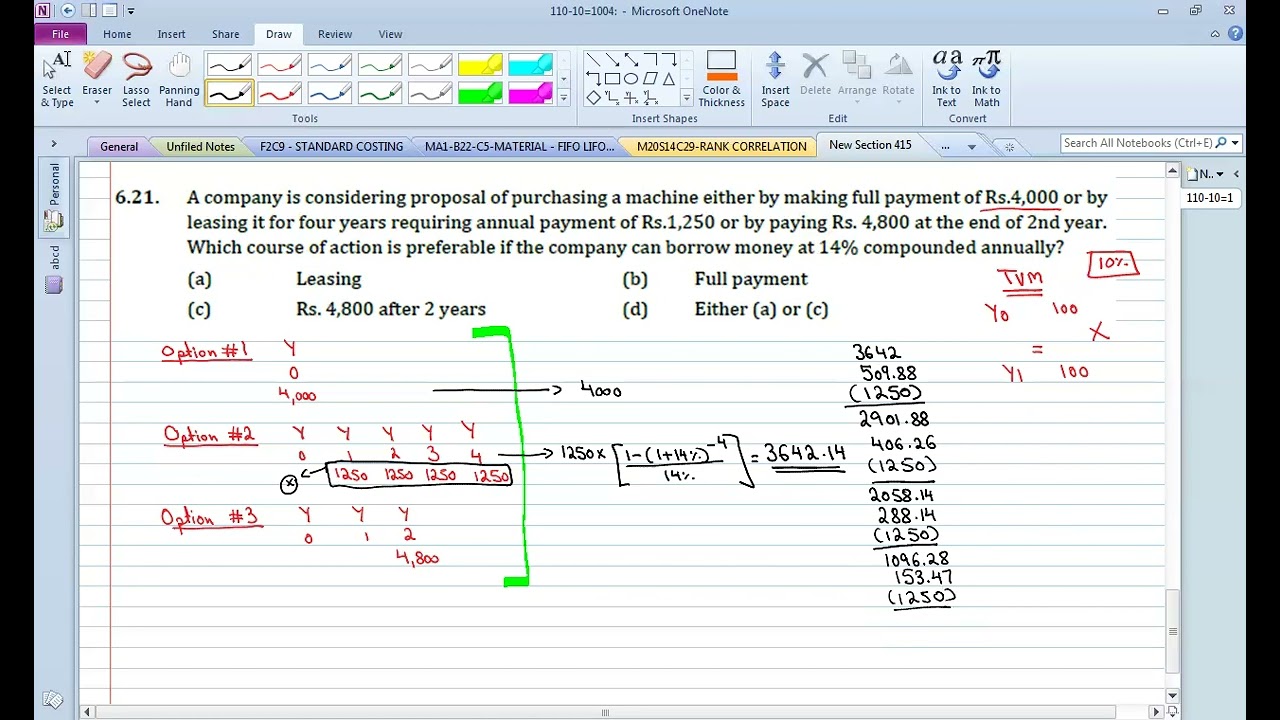This screenshot has height=720, width=1280.
Task: Insert an ellipse shape
Action: pyautogui.click(x=631, y=79)
